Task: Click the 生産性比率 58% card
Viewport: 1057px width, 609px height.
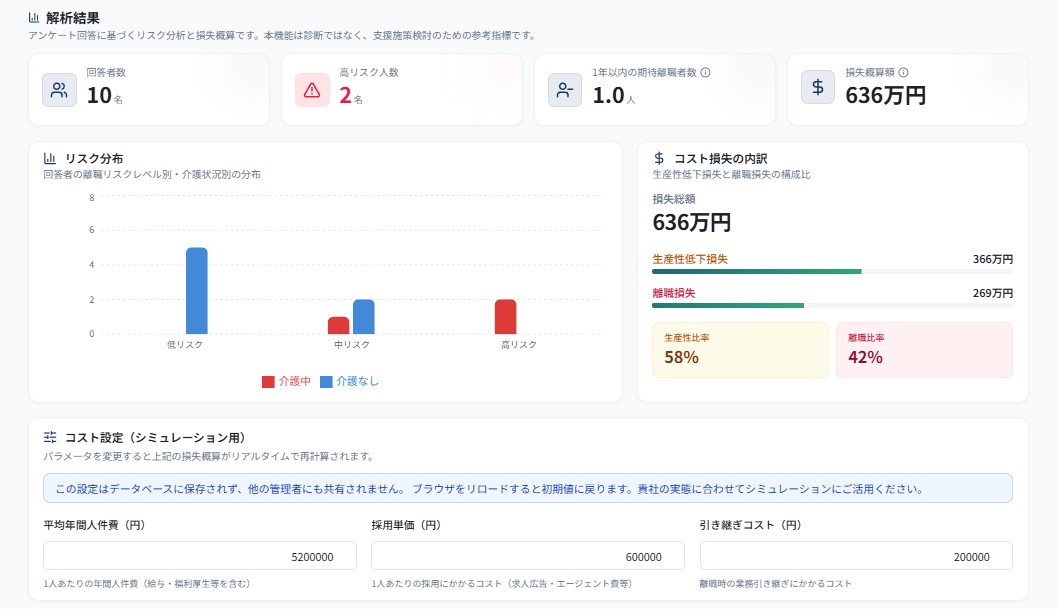Action: pos(740,350)
